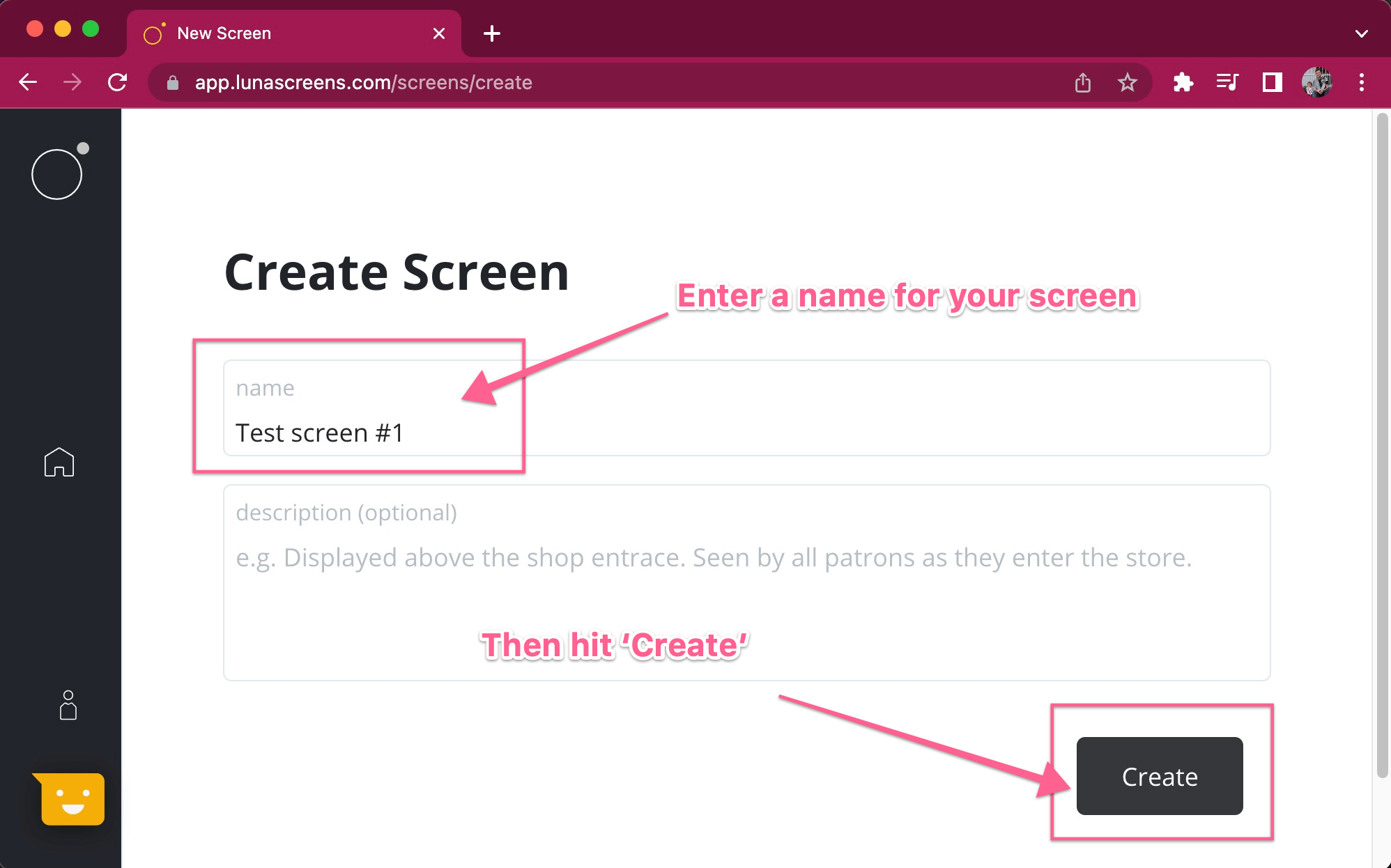Open the share/upload icon in the toolbar

pyautogui.click(x=1082, y=82)
